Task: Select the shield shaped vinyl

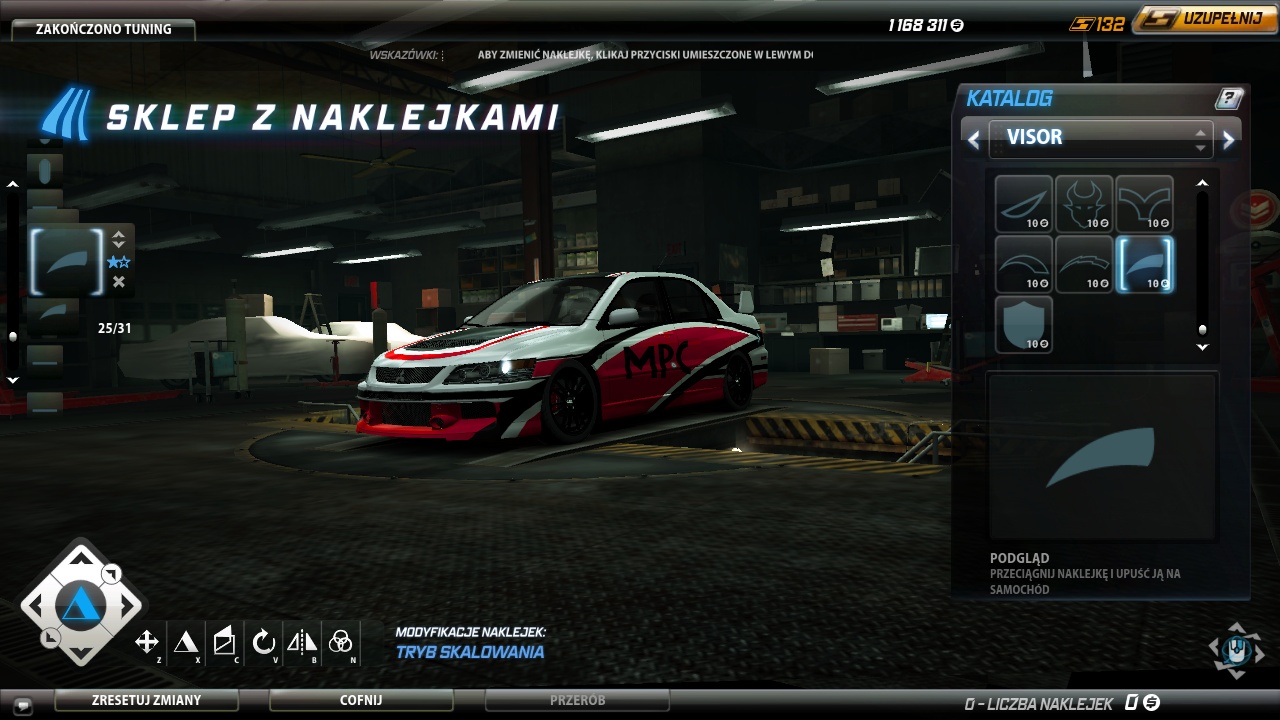Action: coord(1024,324)
